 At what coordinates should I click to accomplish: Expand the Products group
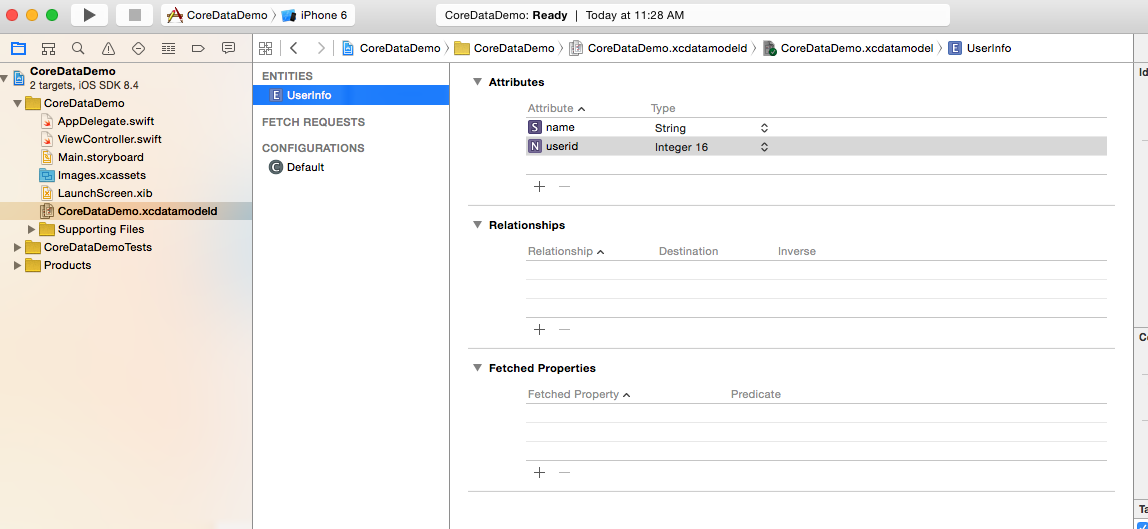pos(18,266)
